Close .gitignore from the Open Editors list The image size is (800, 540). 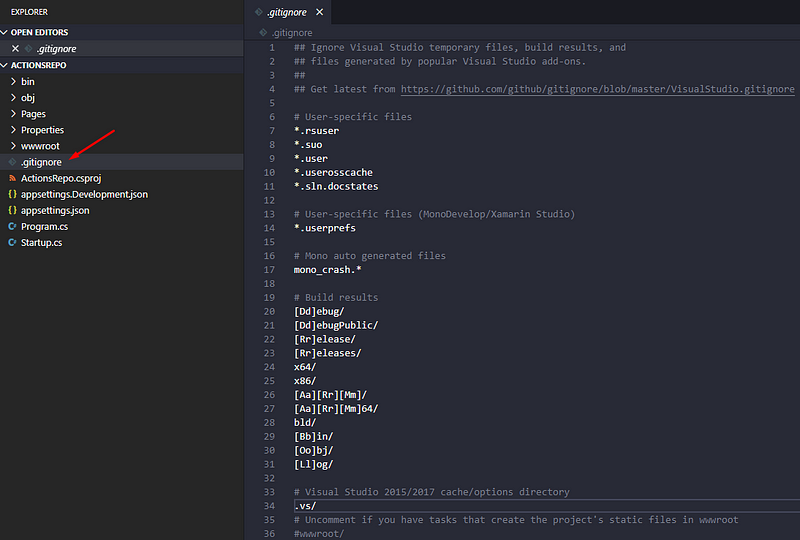pos(14,48)
